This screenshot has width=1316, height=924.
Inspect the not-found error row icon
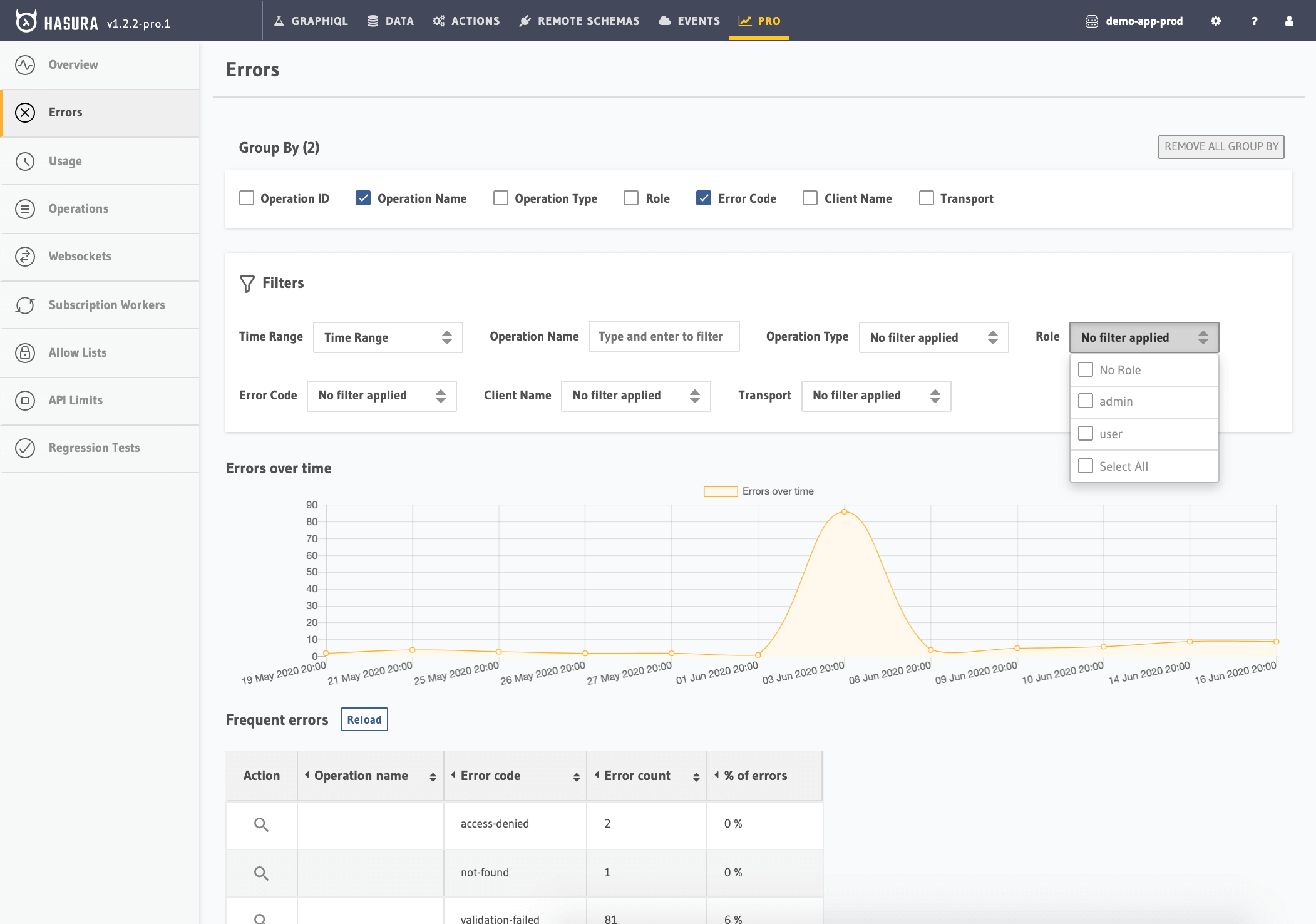click(x=261, y=873)
